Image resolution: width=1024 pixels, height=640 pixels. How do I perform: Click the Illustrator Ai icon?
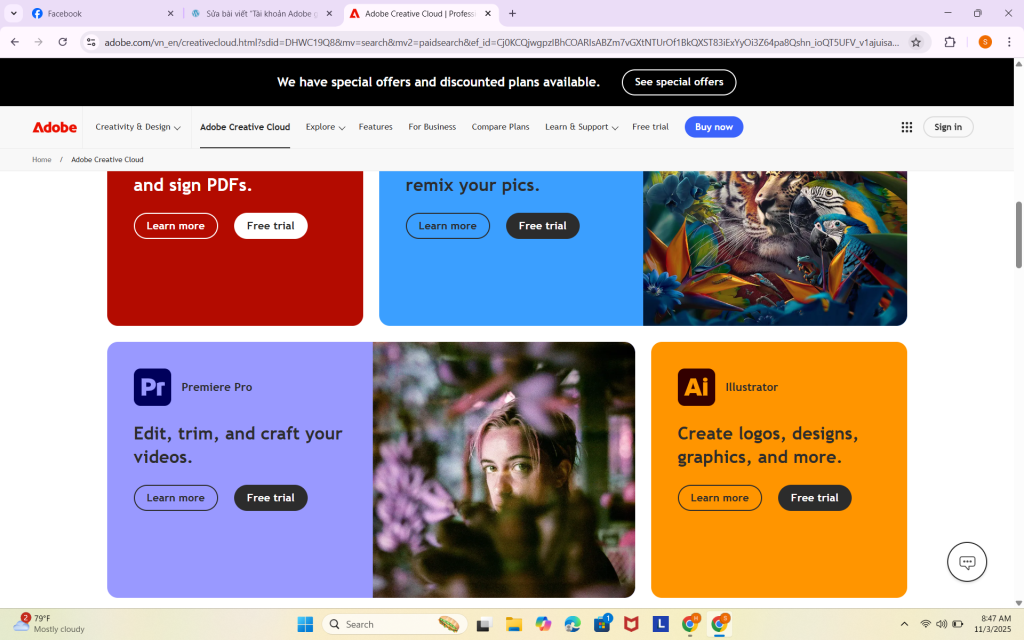tap(697, 387)
